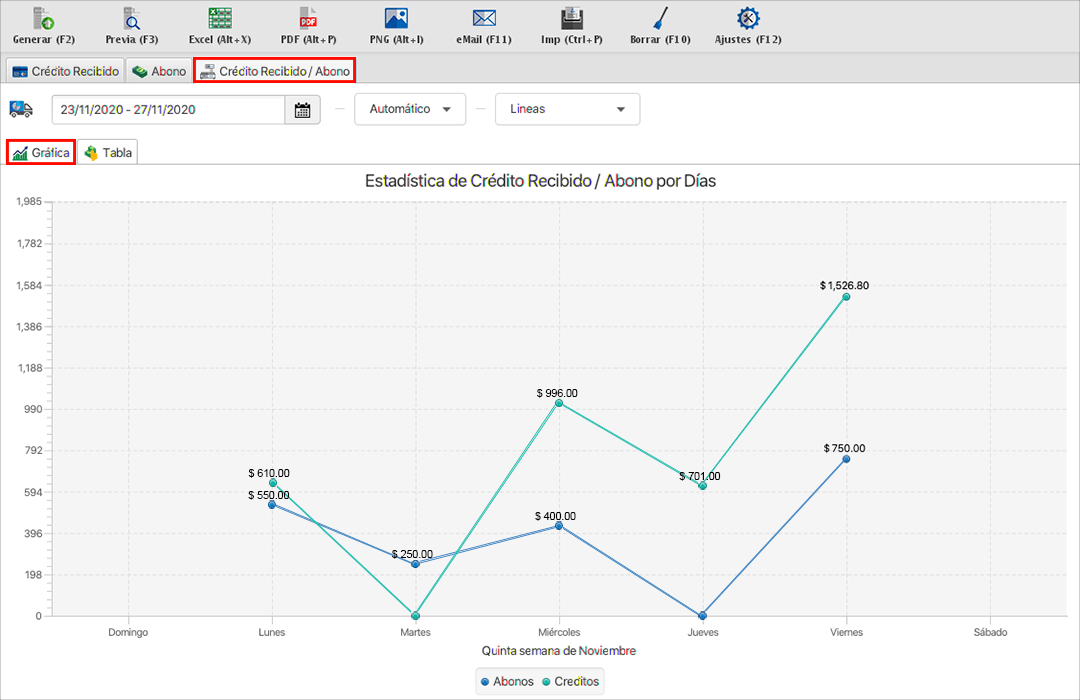Send report using eMail (F11) icon
The width and height of the screenshot is (1080, 700).
coord(484,18)
